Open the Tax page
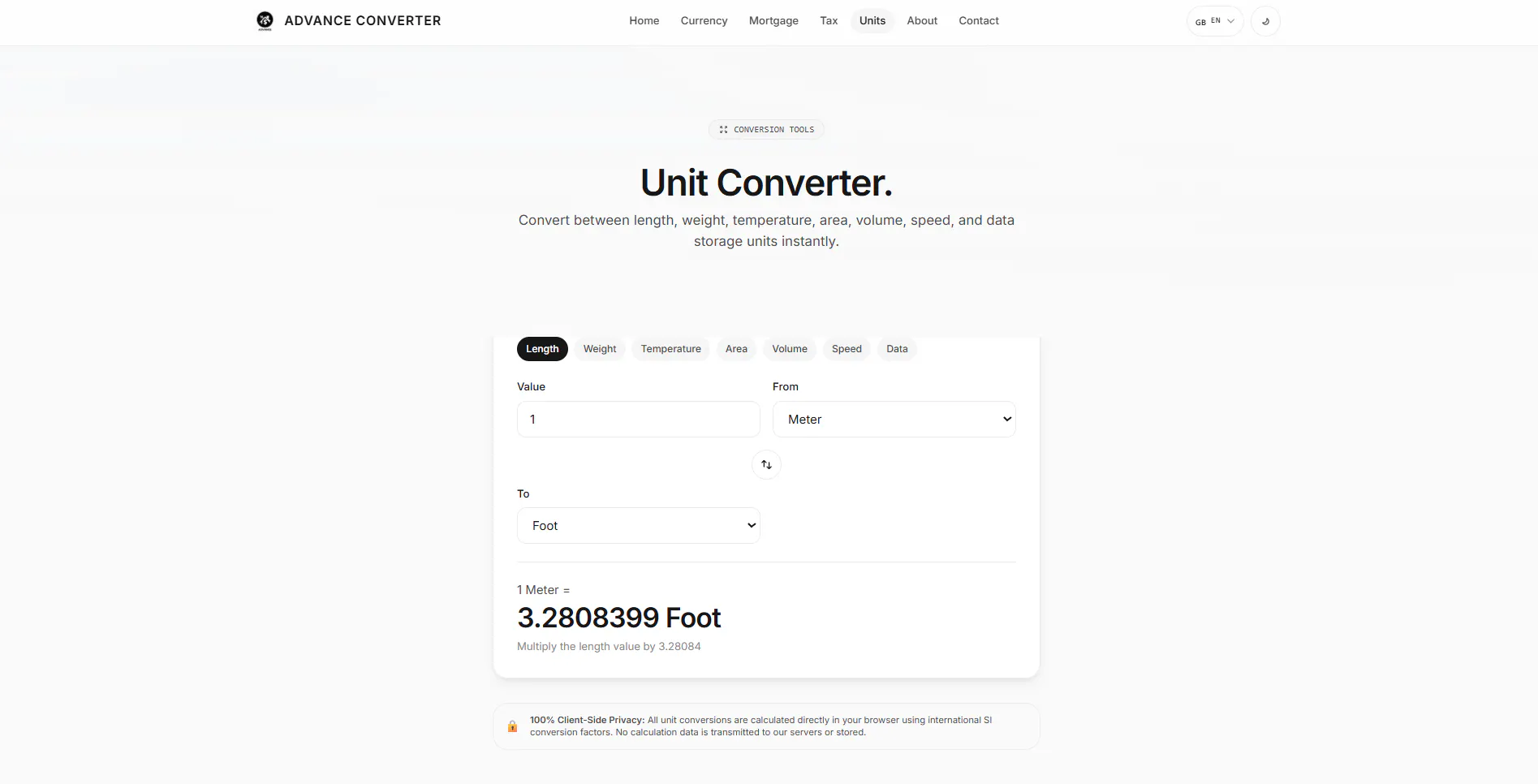Viewport: 1538px width, 784px height. tap(829, 21)
